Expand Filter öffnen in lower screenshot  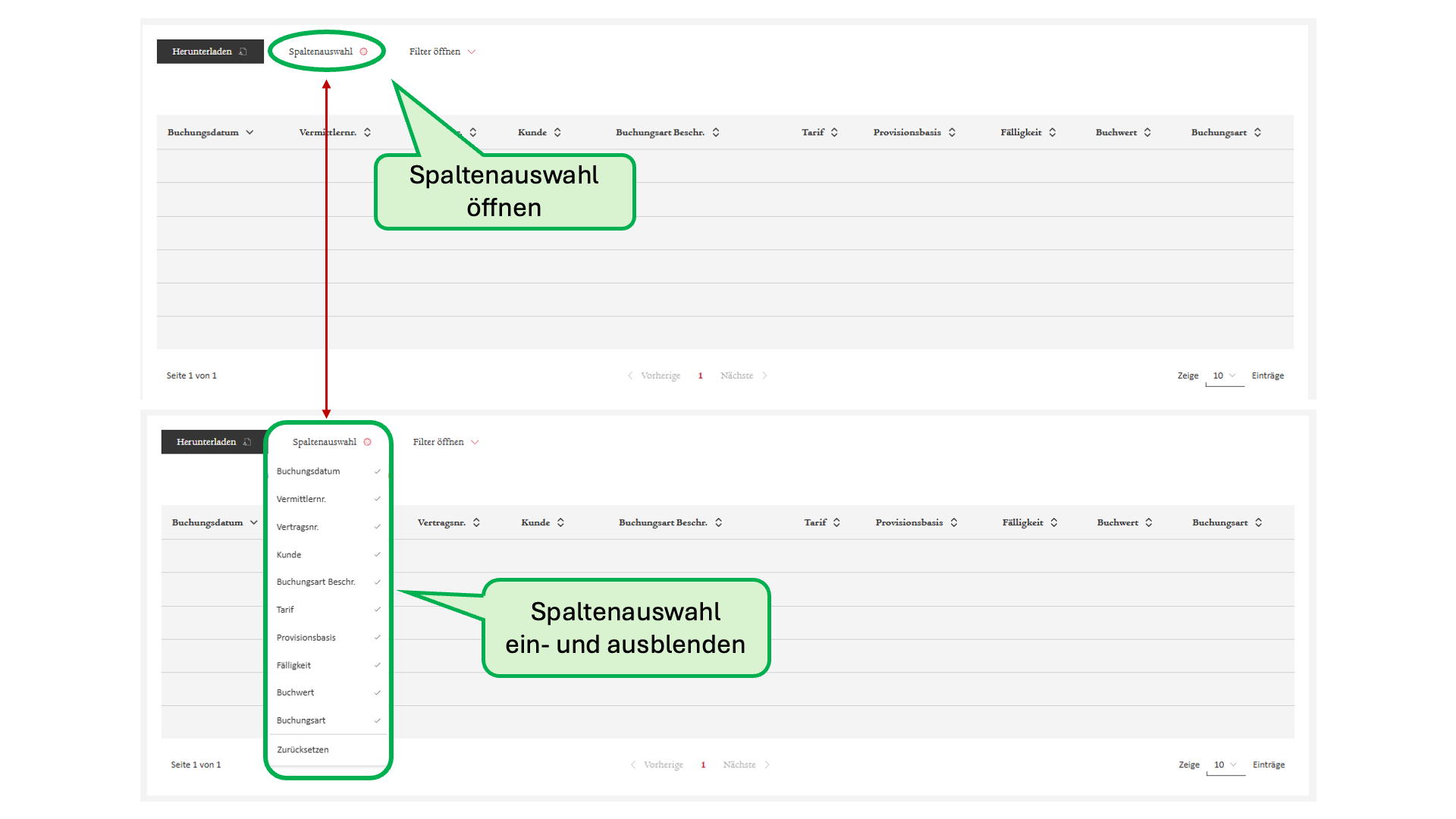[x=446, y=442]
